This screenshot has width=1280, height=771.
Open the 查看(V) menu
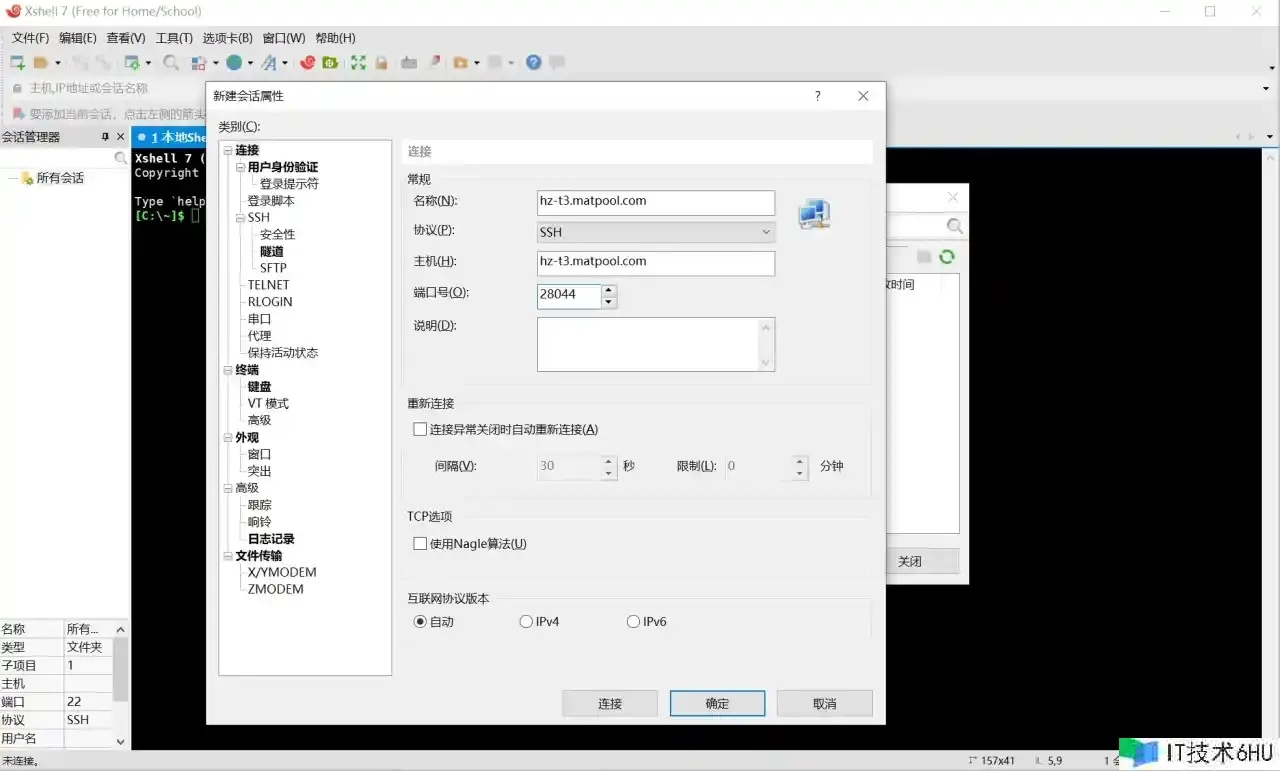tap(126, 38)
